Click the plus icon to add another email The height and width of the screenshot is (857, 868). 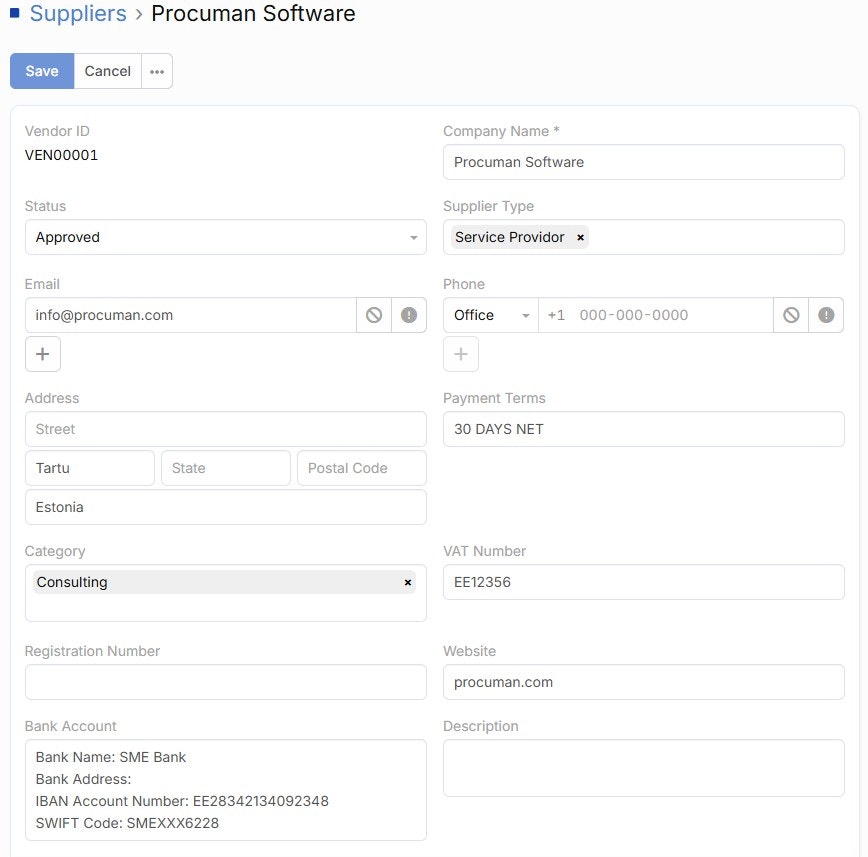tap(42, 353)
